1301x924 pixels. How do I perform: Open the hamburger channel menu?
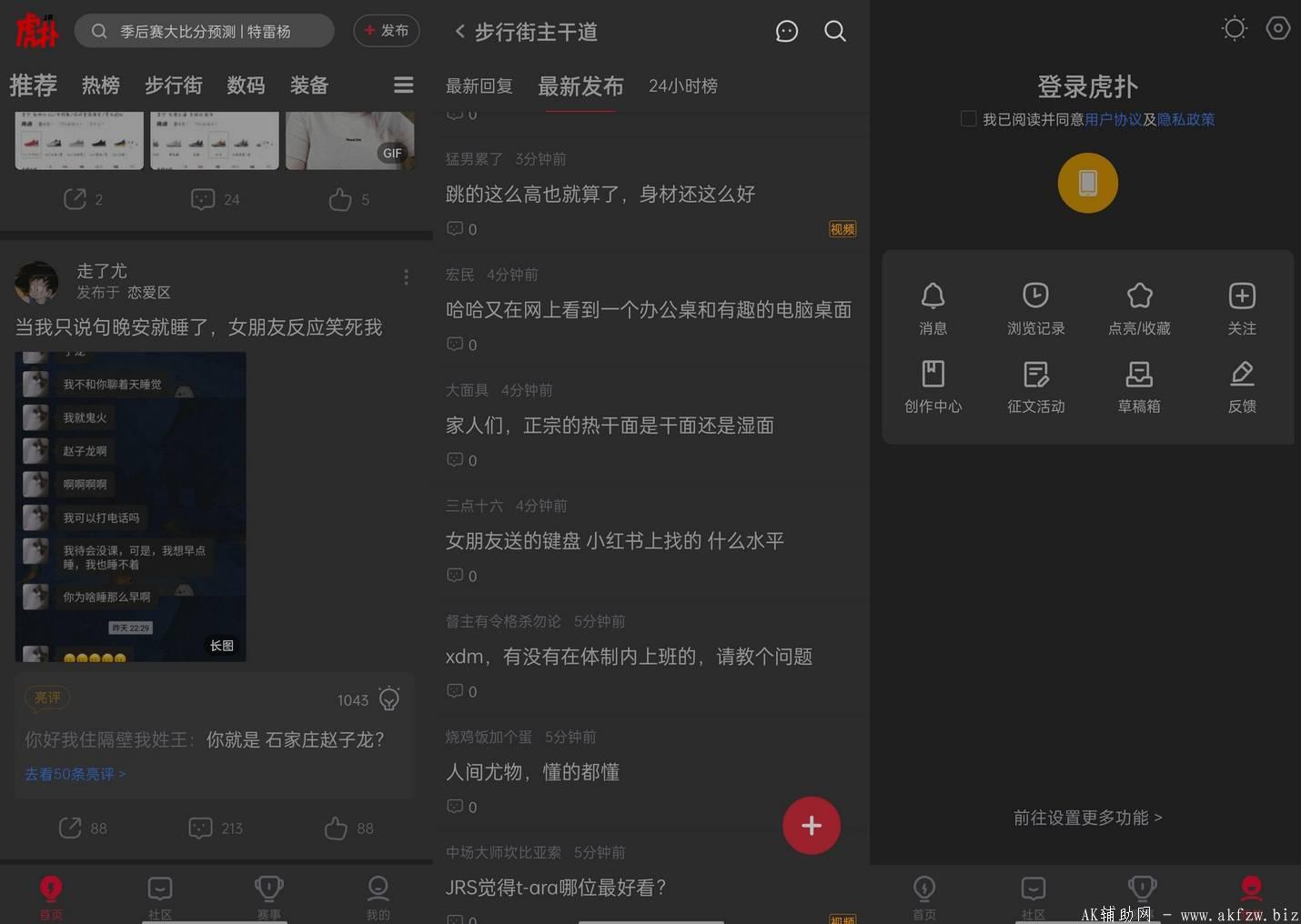coord(404,85)
